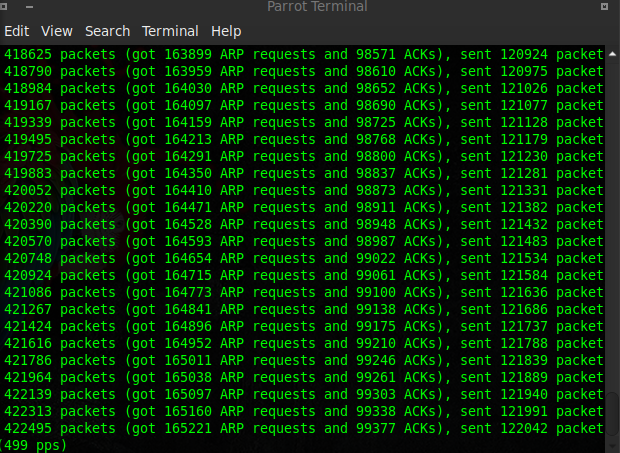Click the line starting with 421424 packets
Image resolution: width=620 pixels, height=453 pixels.
304,326
